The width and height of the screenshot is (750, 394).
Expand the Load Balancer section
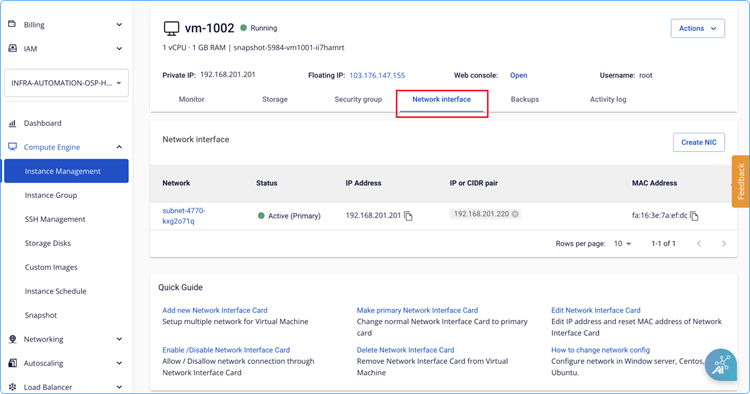click(x=119, y=387)
